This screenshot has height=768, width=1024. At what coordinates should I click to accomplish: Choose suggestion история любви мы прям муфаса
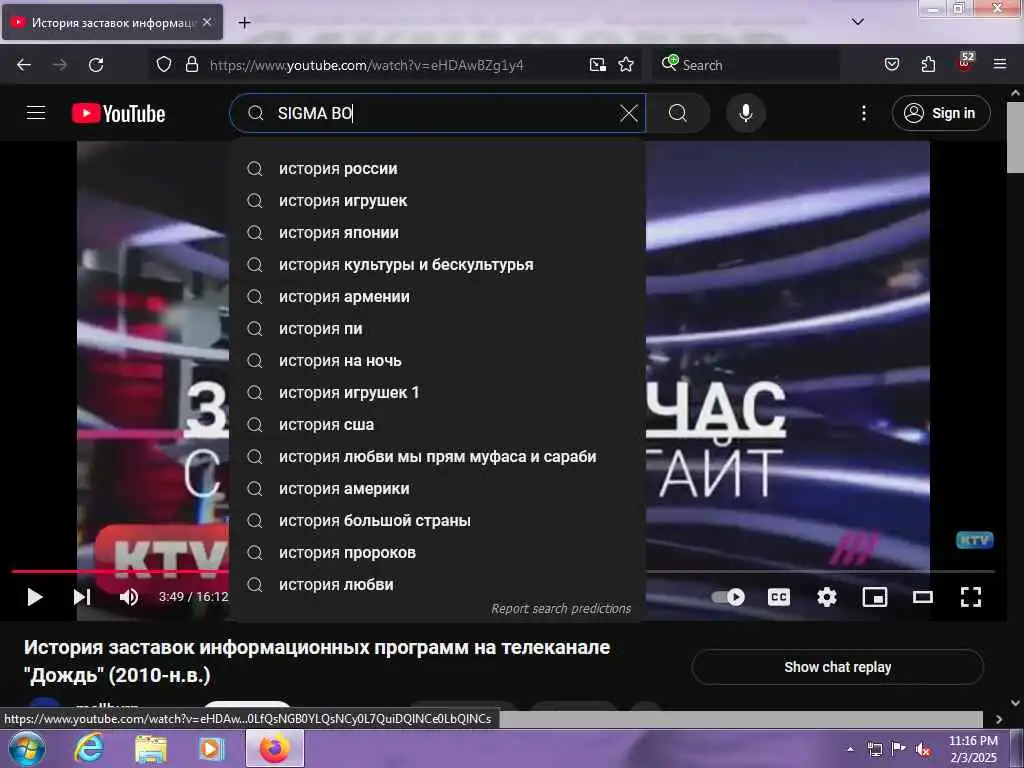(438, 456)
